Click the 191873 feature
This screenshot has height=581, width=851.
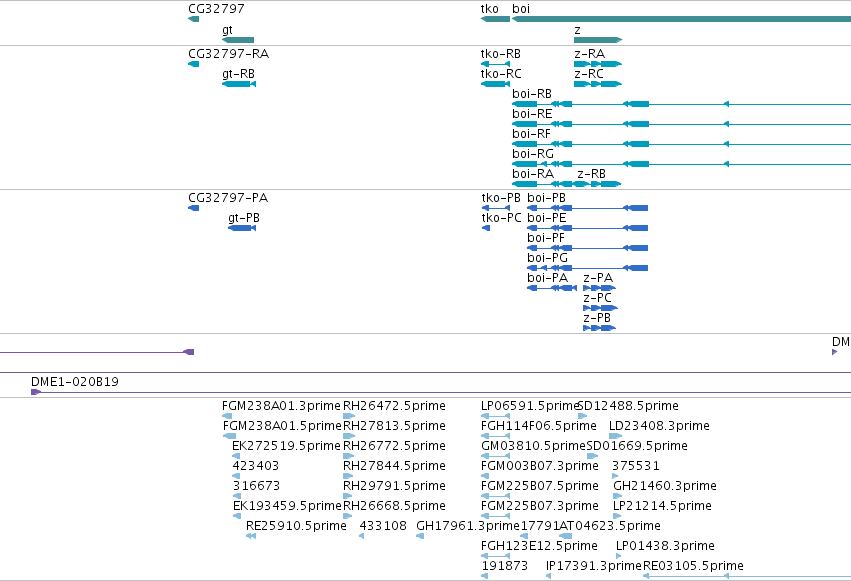point(485,576)
